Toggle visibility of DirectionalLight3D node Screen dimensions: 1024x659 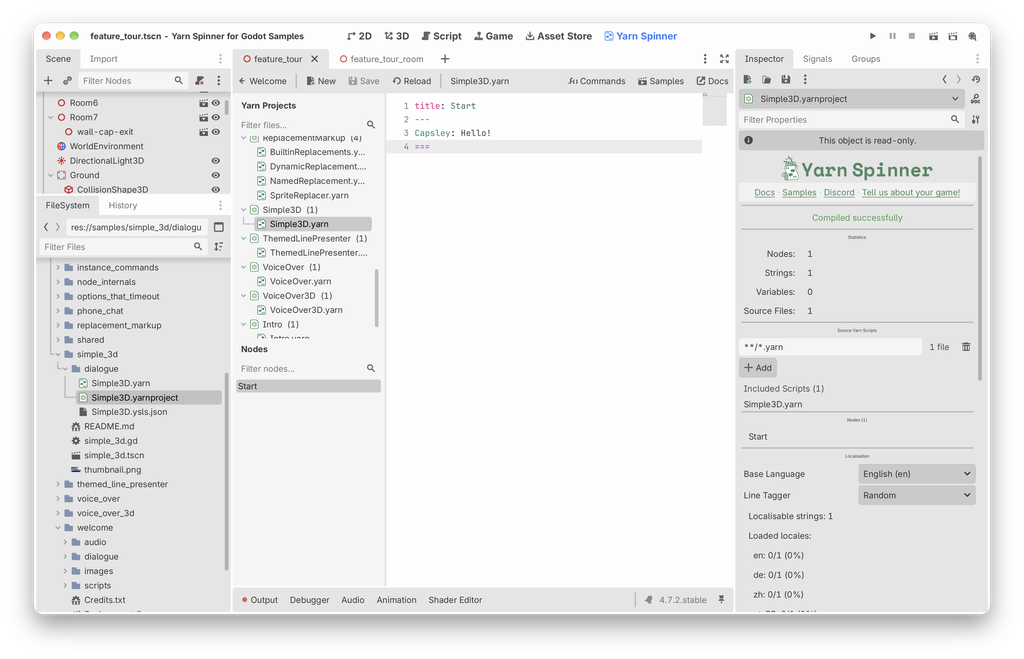pos(216,161)
